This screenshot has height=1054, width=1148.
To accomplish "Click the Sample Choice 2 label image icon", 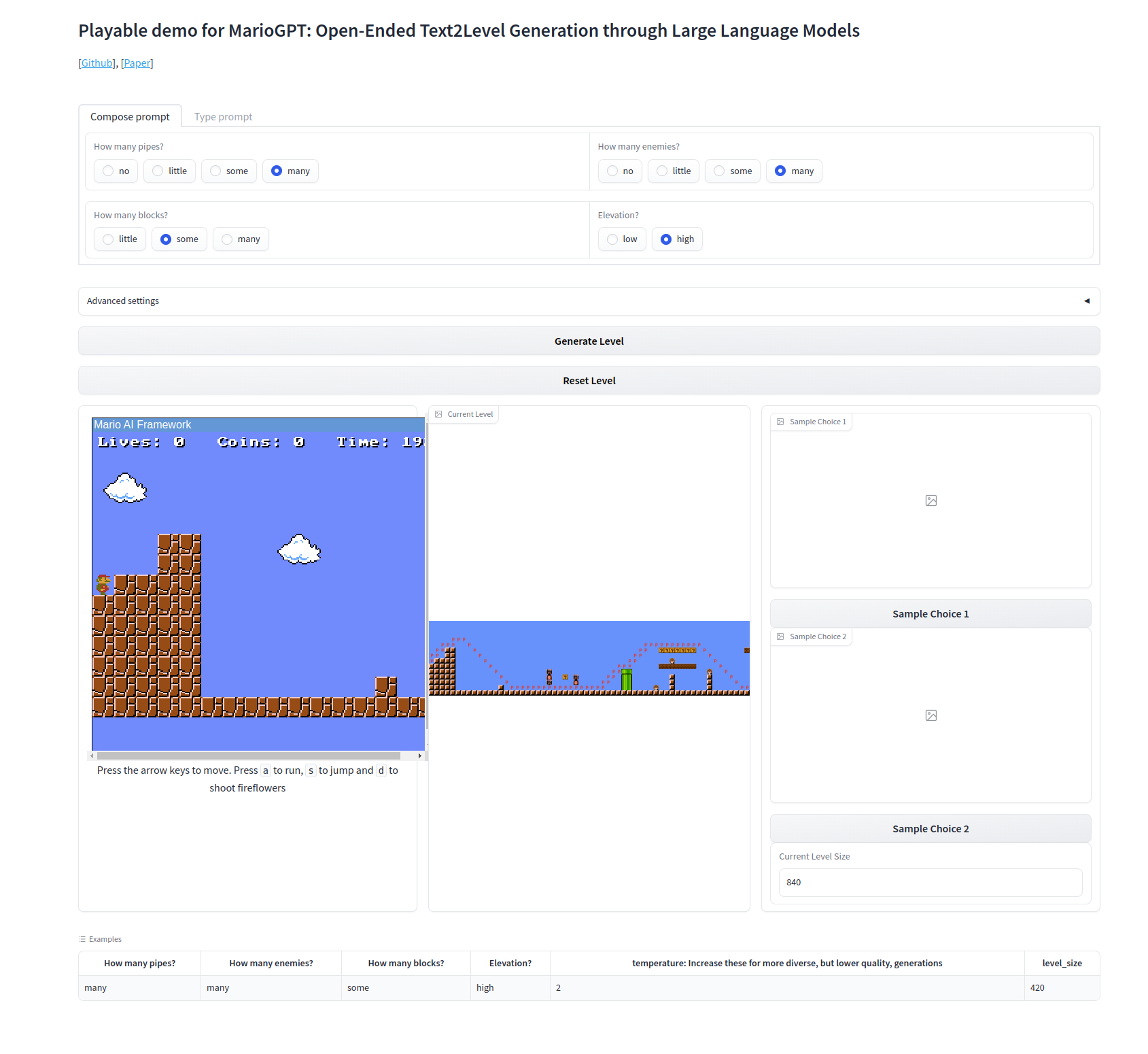I will pyautogui.click(x=780, y=636).
